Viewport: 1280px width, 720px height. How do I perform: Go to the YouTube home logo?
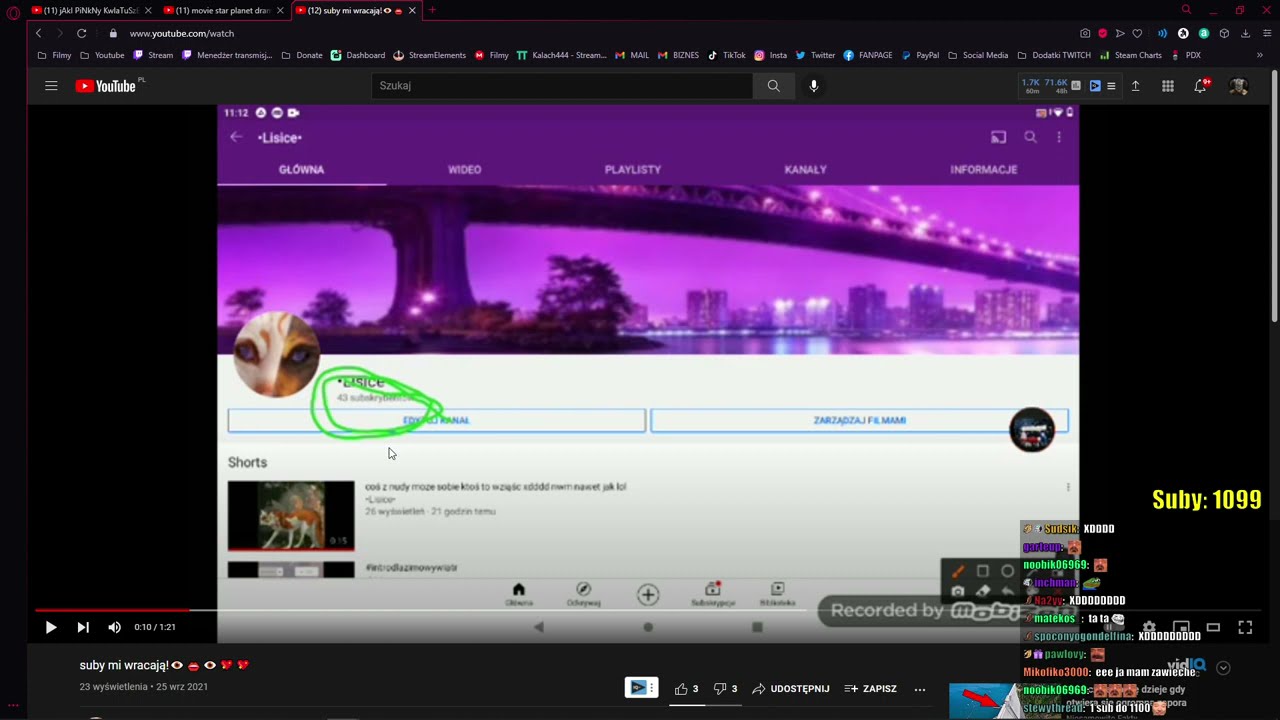(x=106, y=86)
